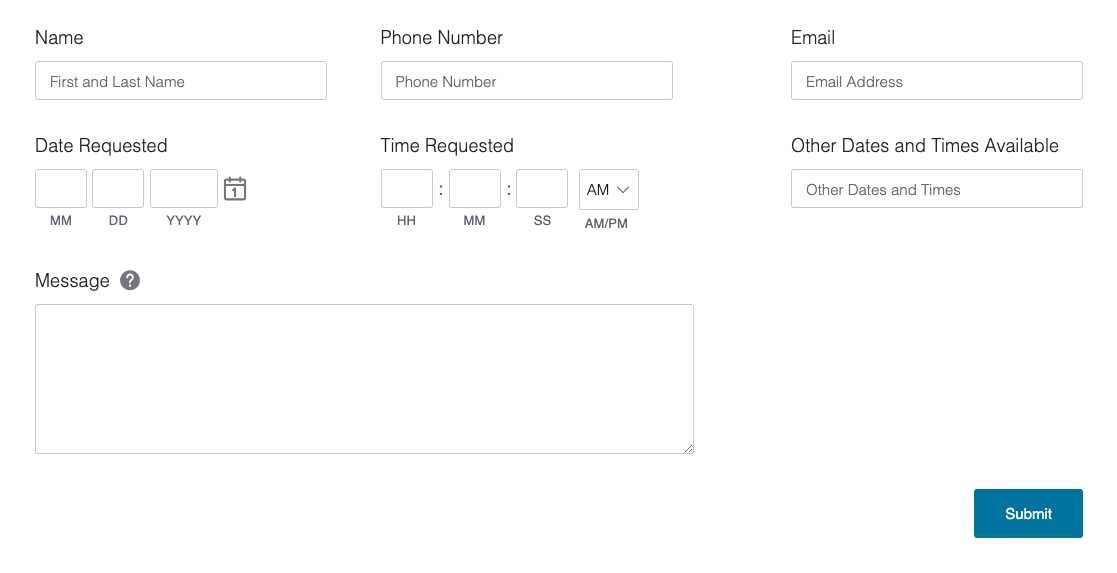Viewport: 1117px width, 573px height.
Task: Grab the Message textarea resize handle
Action: (x=689, y=449)
